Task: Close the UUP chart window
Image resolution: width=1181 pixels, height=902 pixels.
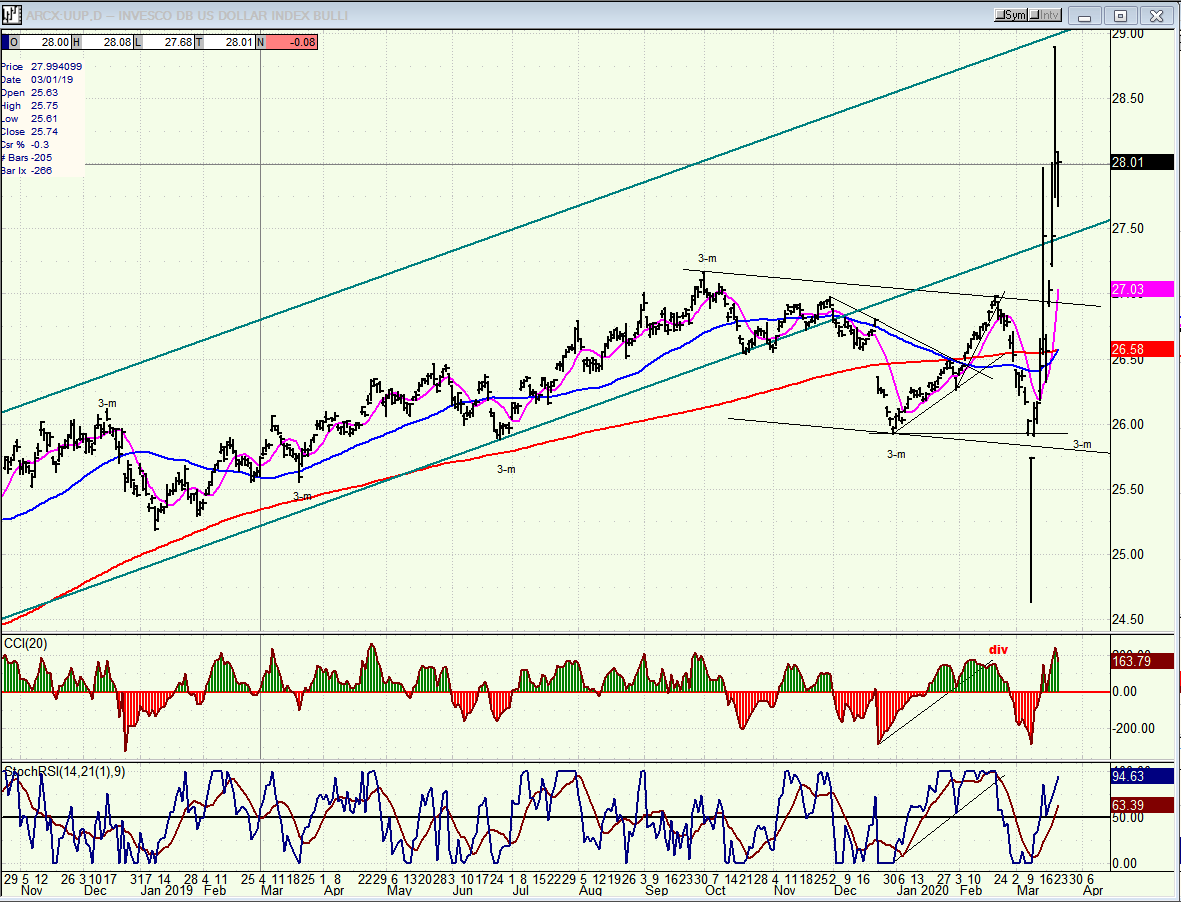Action: 1156,15
